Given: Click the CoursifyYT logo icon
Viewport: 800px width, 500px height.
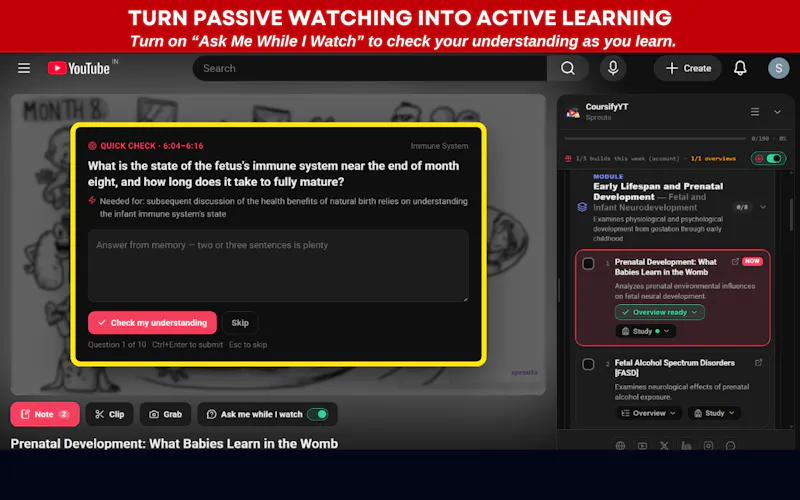Looking at the screenshot, I should coord(573,112).
